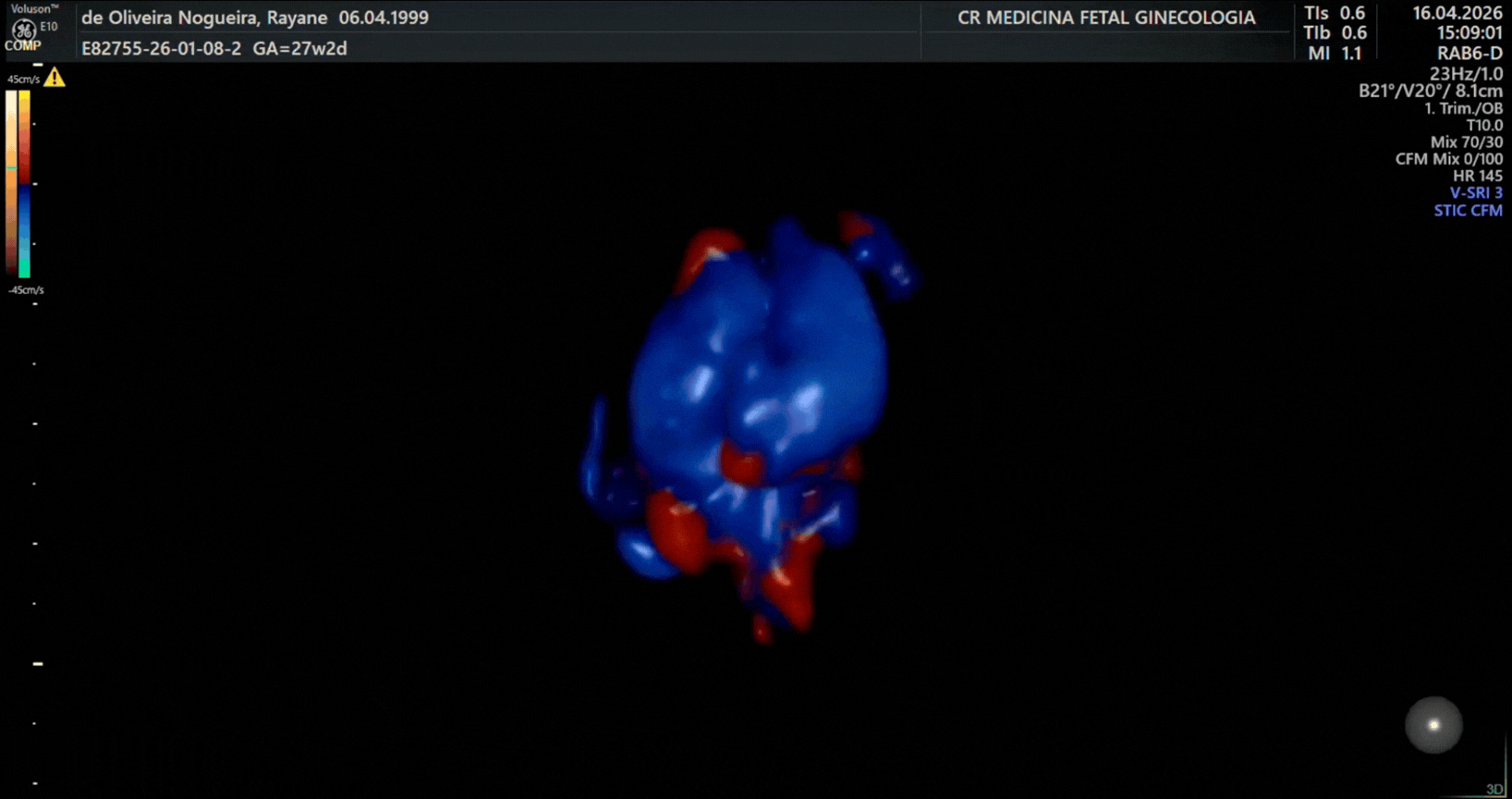Click the -45cm/s lower velocity label

(26, 290)
